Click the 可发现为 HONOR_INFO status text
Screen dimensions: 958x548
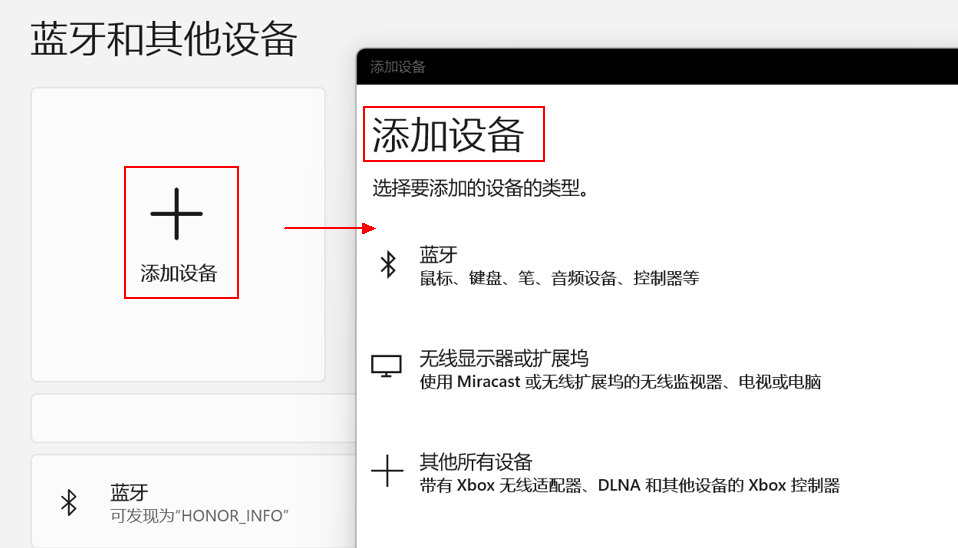[x=199, y=515]
